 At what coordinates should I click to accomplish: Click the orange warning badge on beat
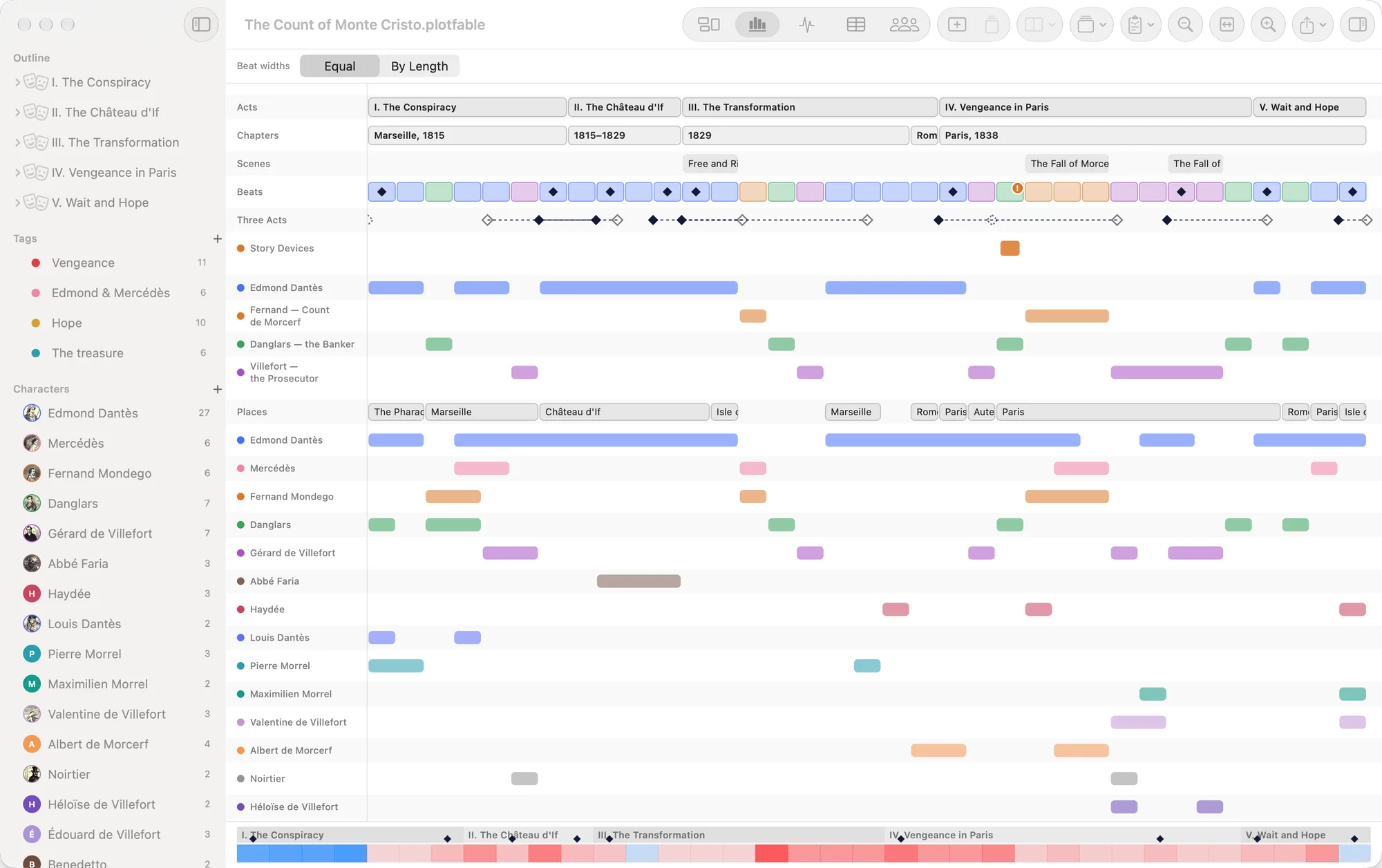tap(1017, 187)
